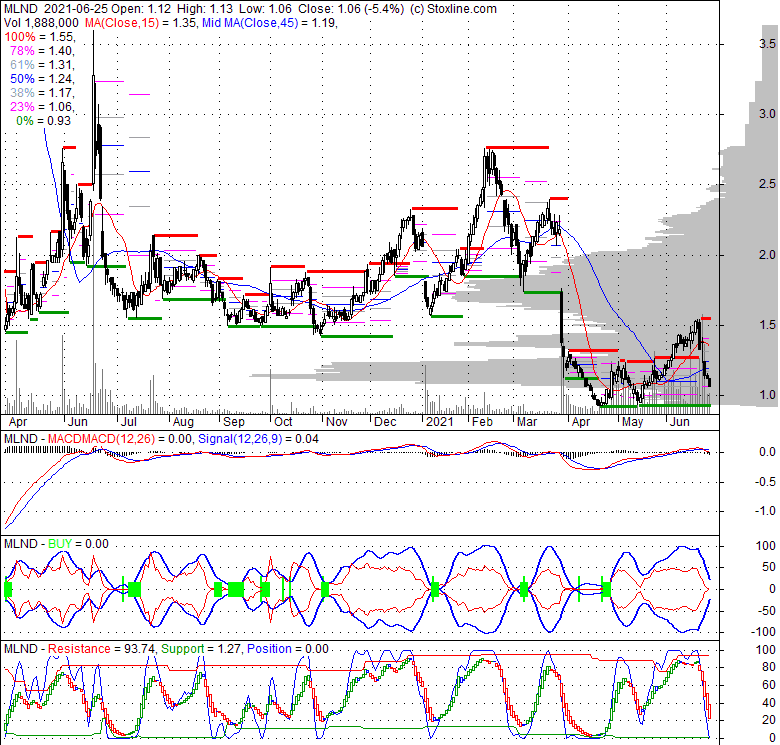Click the Oct month label on axis

[x=283, y=422]
